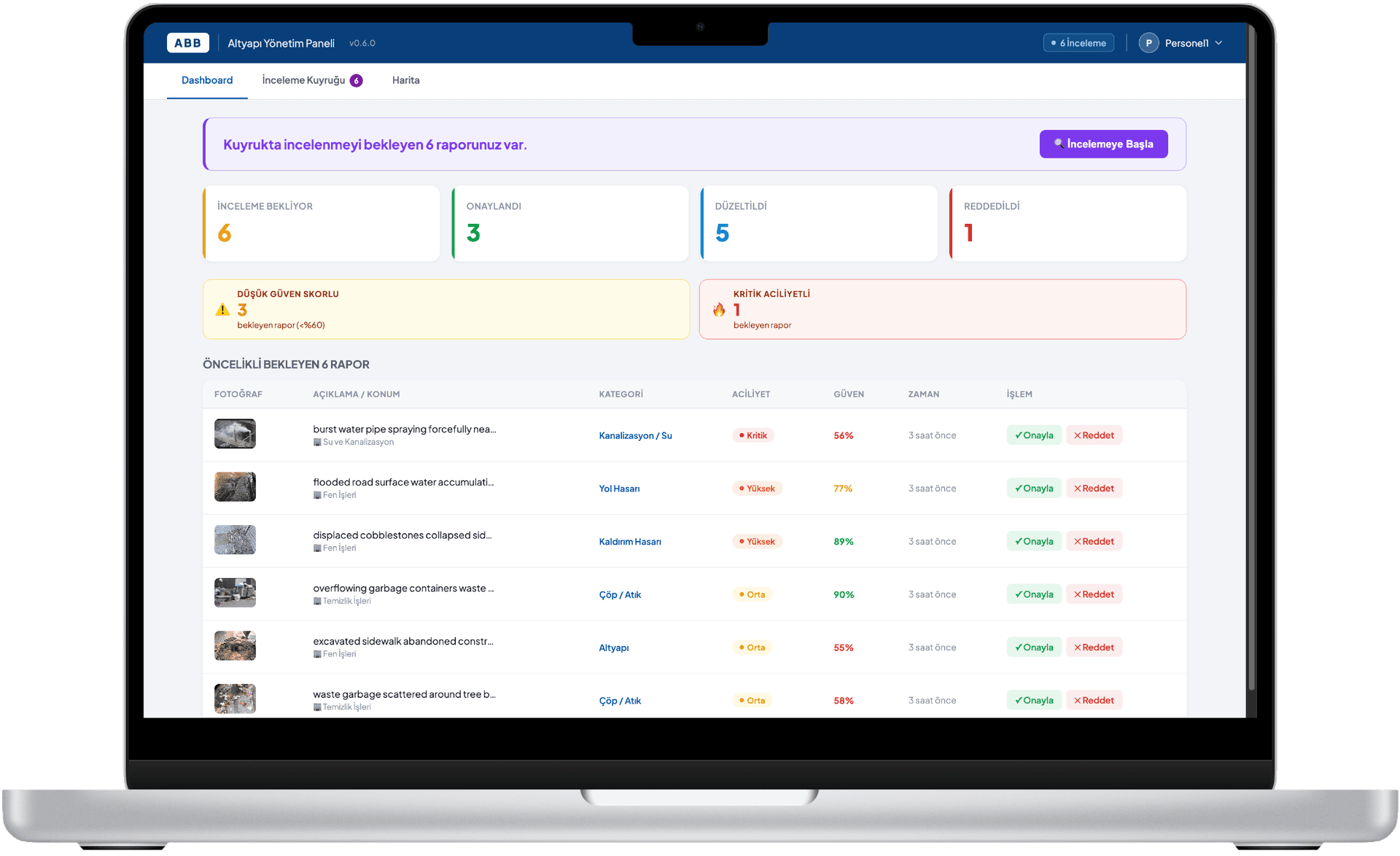The width and height of the screenshot is (1400, 856).
Task: Click the Su ve Kanalizasyon department label
Action: [x=354, y=442]
